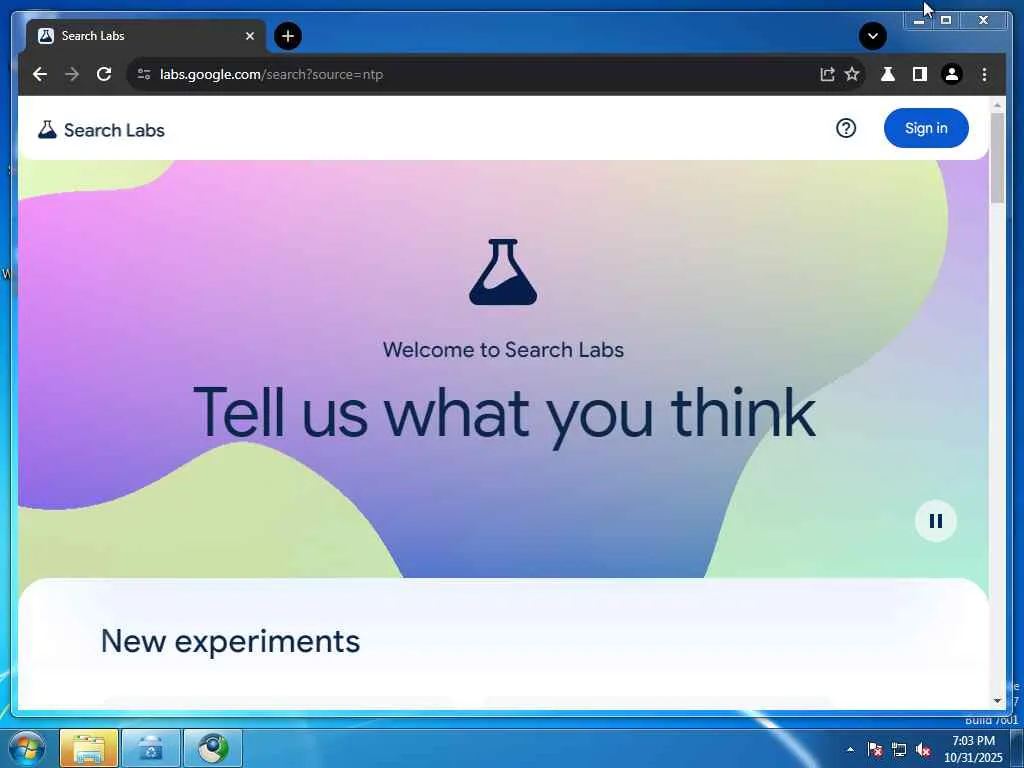Click the share page icon in address bar
The image size is (1024, 768).
827,74
